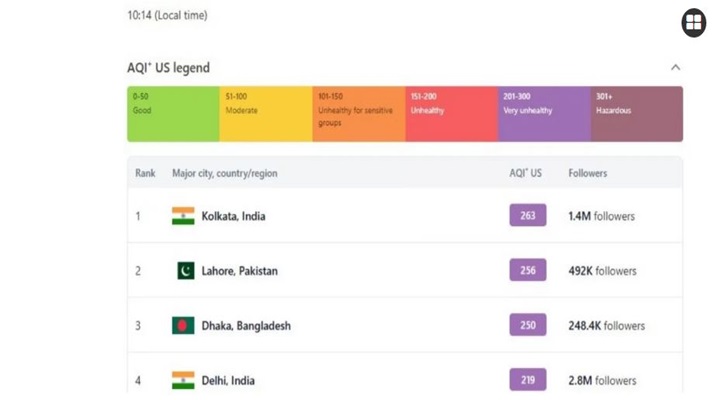The width and height of the screenshot is (725, 400).
Task: Open the Kolkata, India city link
Action: (x=233, y=216)
